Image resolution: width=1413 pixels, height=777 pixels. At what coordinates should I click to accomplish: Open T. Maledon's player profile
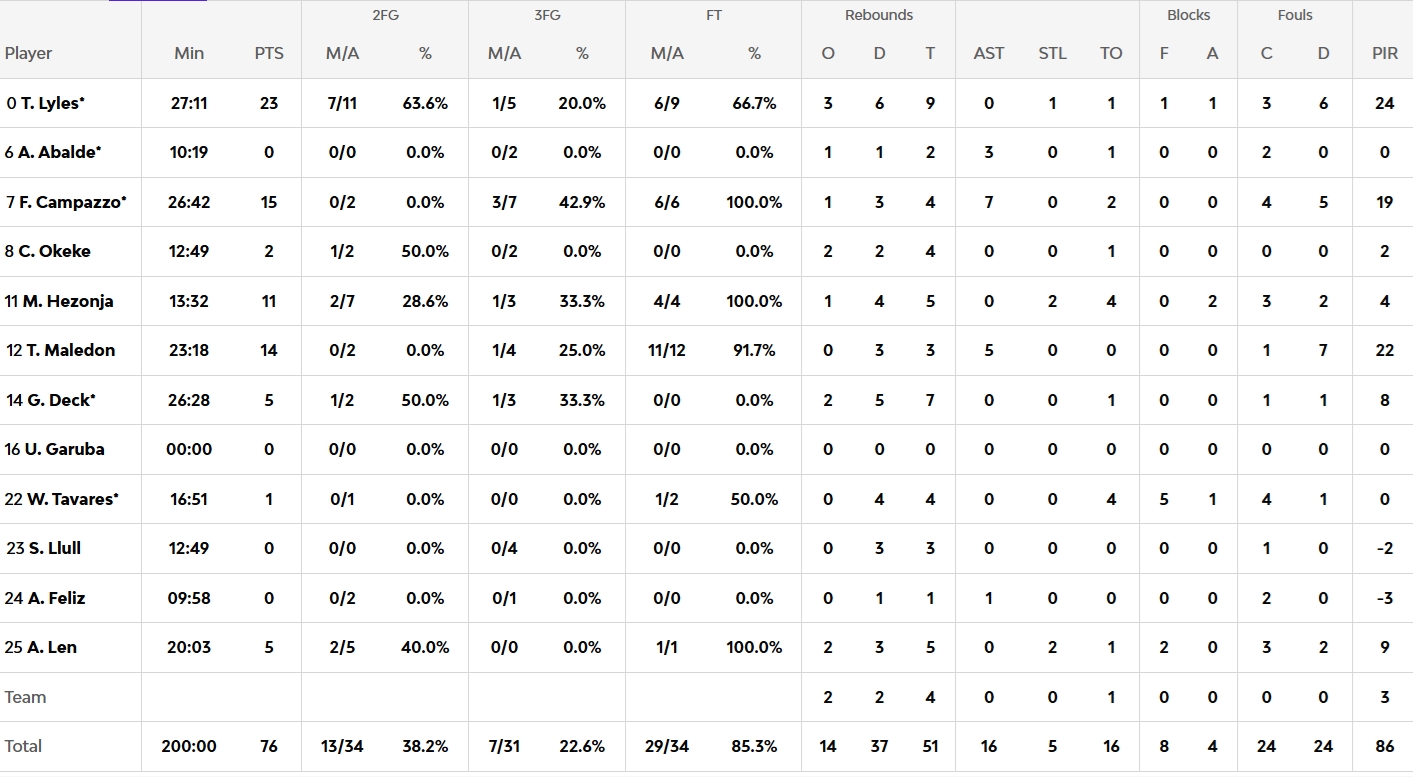(66, 350)
